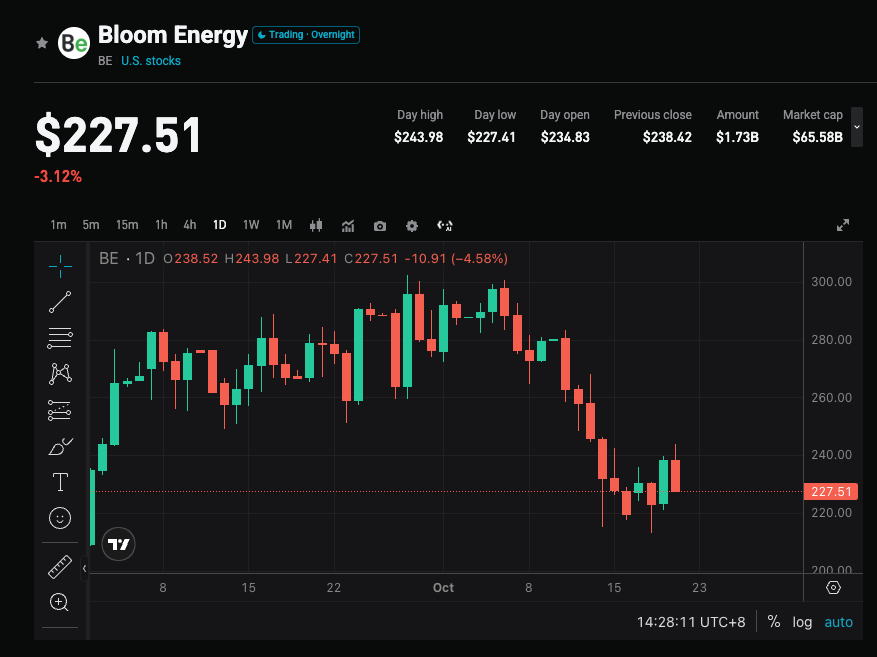Click the favorite star icon
The height and width of the screenshot is (657, 877).
(42, 43)
